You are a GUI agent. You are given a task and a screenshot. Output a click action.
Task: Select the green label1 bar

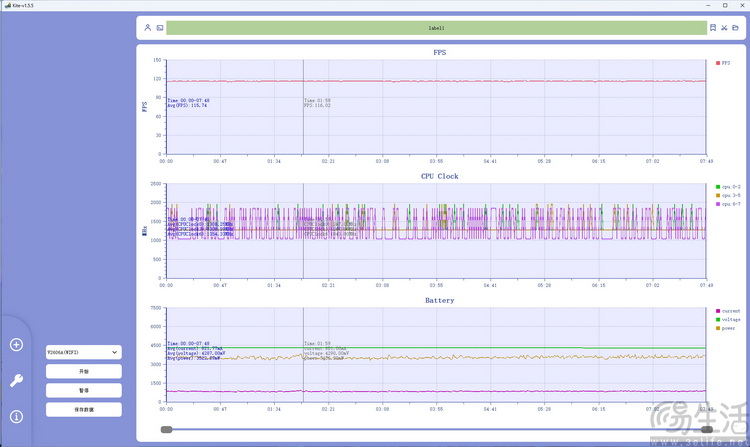tap(436, 28)
